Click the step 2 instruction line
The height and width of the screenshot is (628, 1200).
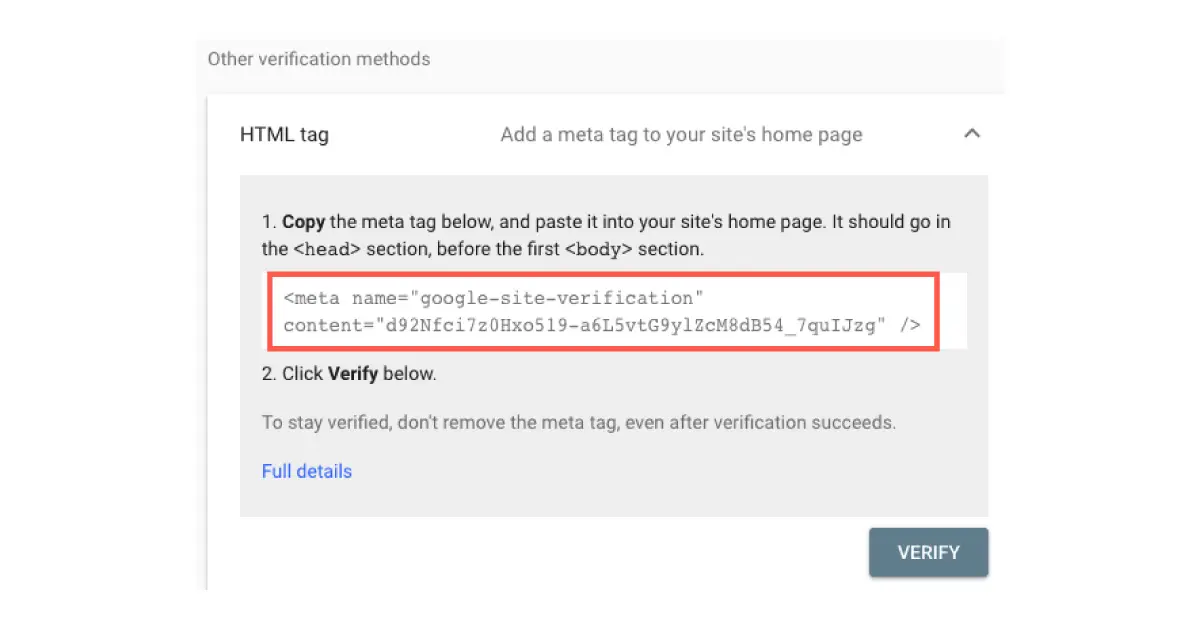[x=349, y=374]
